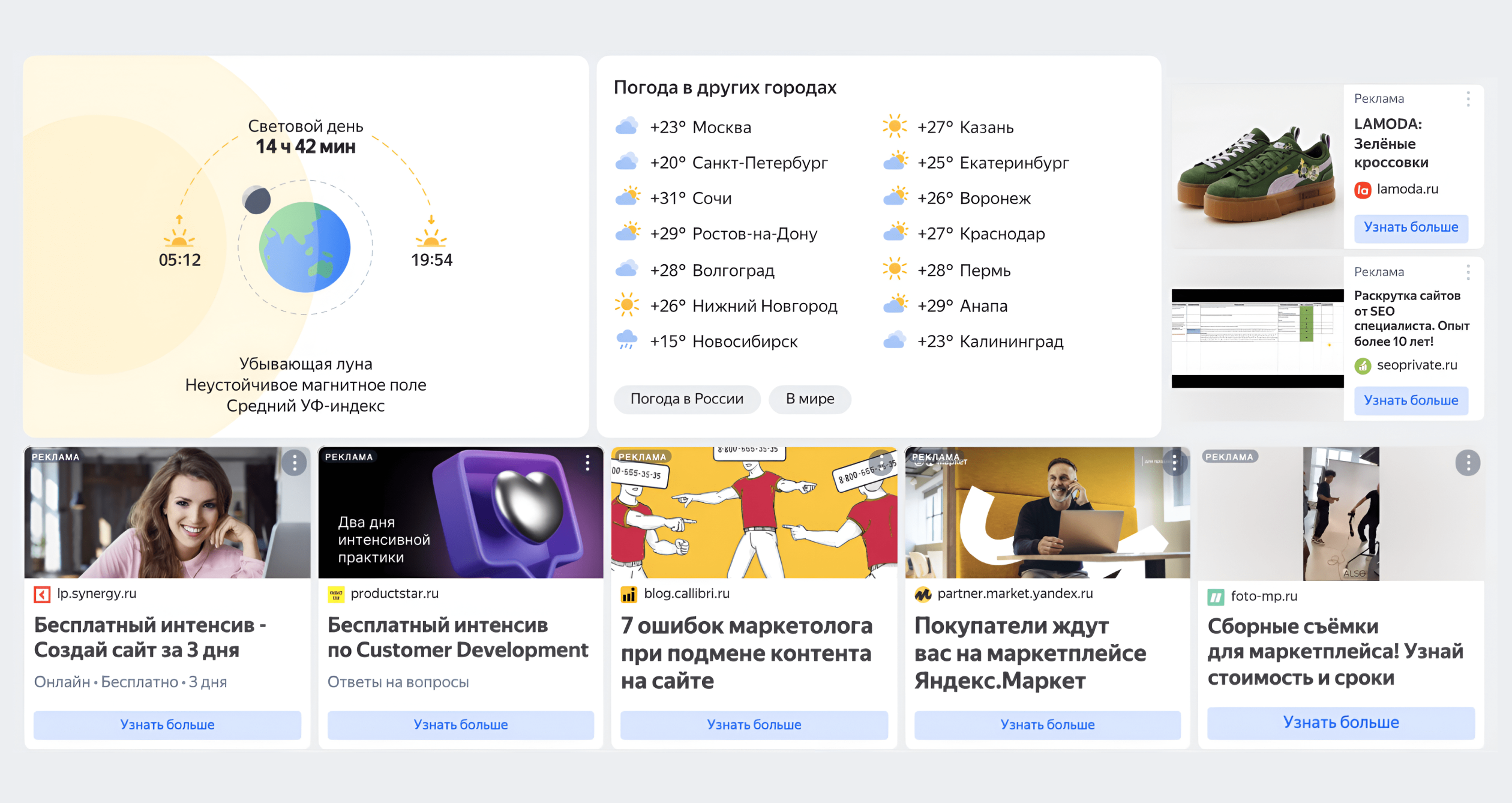Open options menu on blog.callibri.ru ad
Screen dimensions: 1512x803
(881, 463)
